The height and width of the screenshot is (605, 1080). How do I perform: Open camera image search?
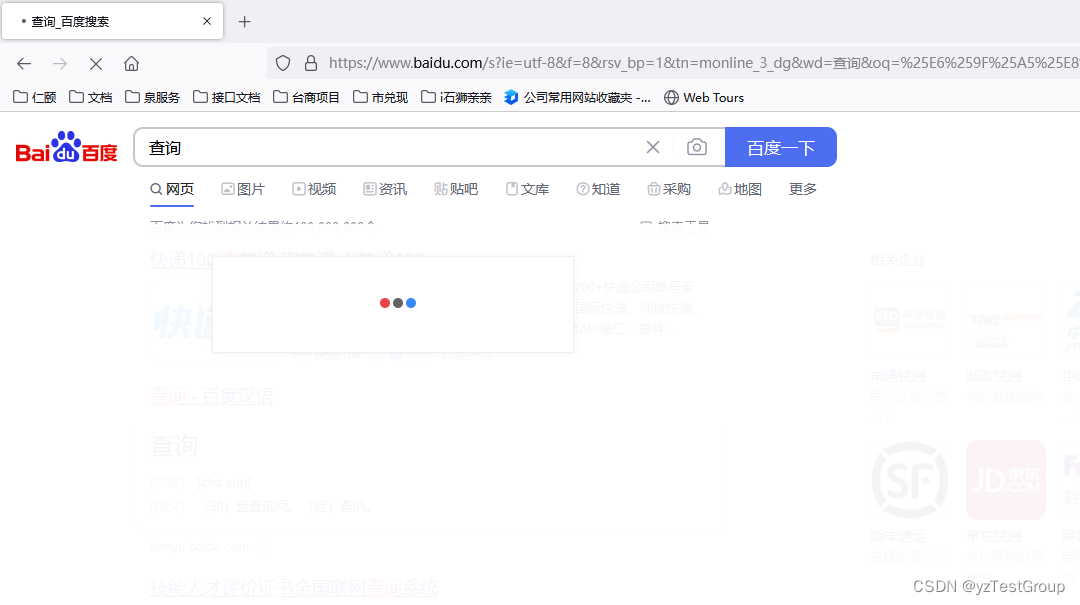click(x=697, y=147)
